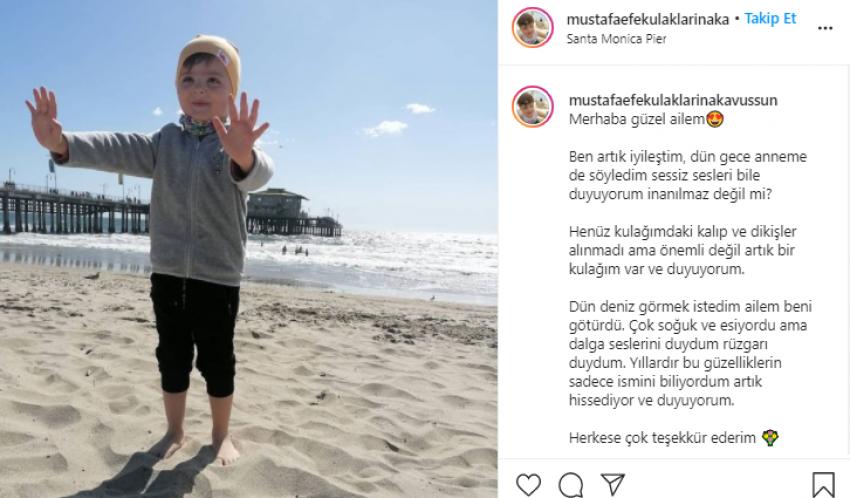Image resolution: width=850 pixels, height=498 pixels.
Task: Click the bouquet emoji after 'teşekkür ederim'
Action: (x=770, y=437)
